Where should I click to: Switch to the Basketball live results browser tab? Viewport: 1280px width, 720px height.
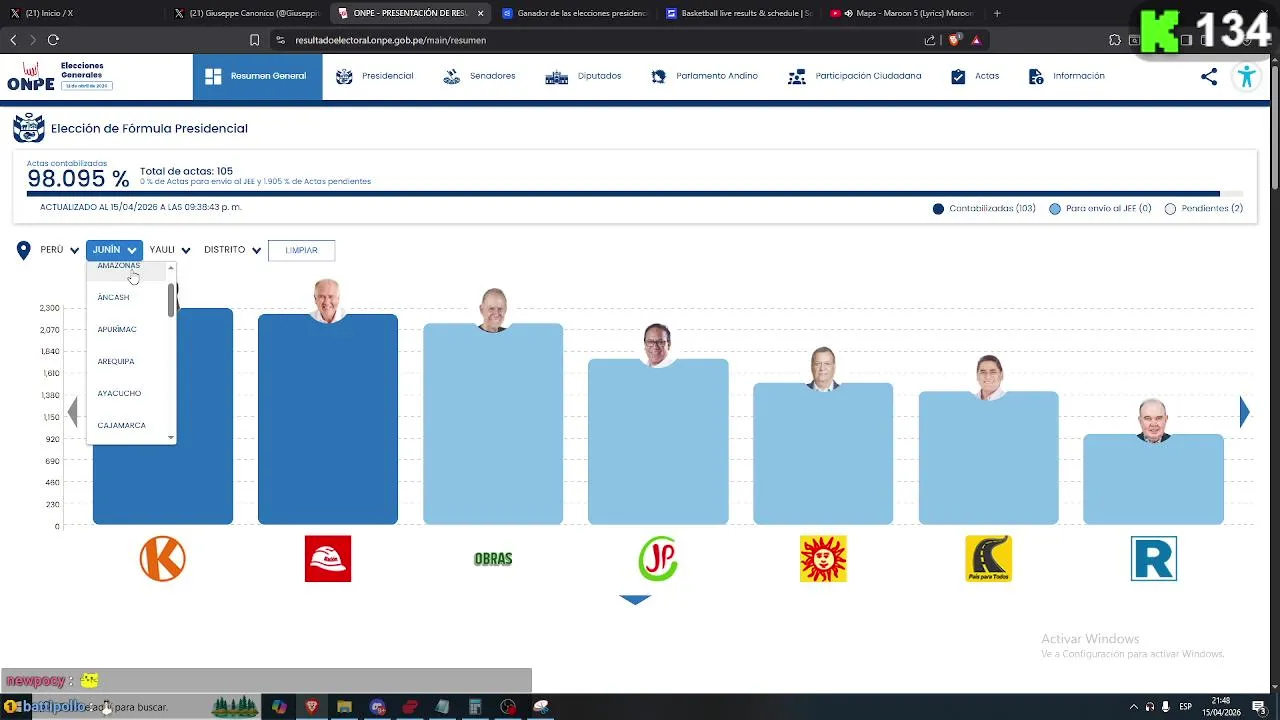[x=738, y=13]
